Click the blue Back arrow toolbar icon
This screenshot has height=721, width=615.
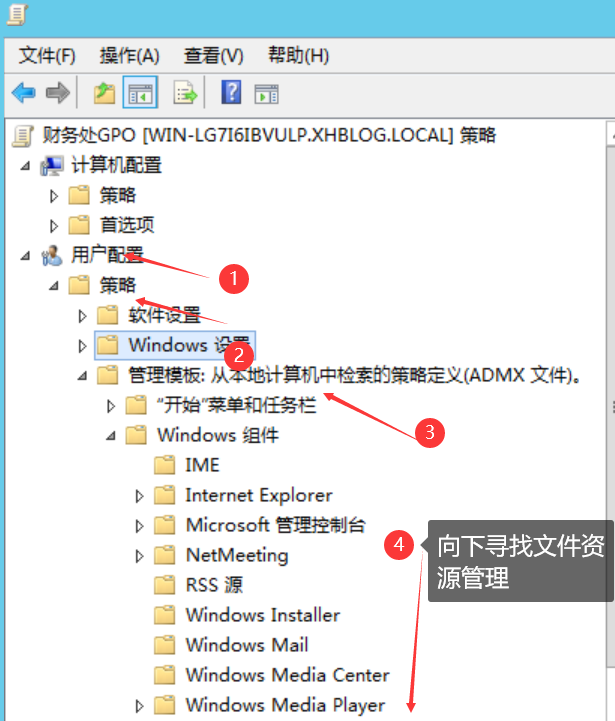(x=23, y=93)
